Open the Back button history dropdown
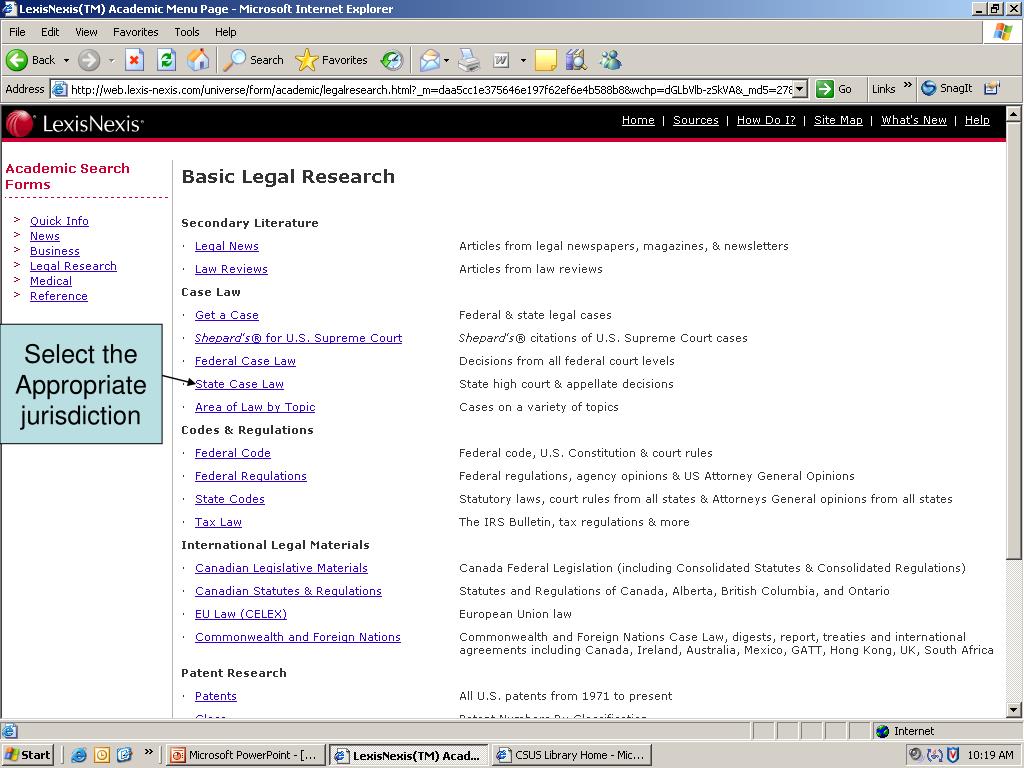Screen dimensions: 1024x768 point(66,60)
